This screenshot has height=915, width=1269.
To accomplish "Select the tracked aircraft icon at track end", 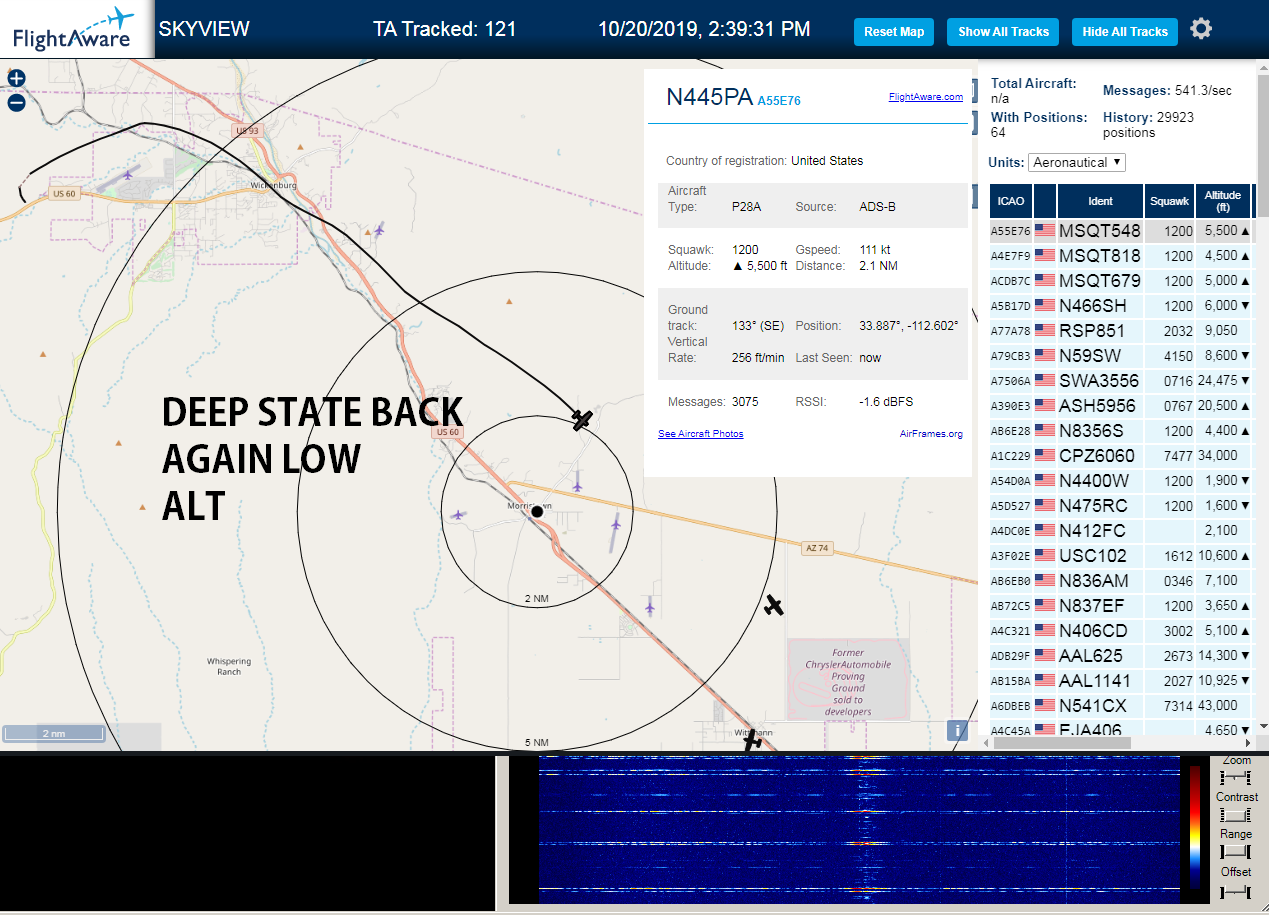I will coord(582,420).
